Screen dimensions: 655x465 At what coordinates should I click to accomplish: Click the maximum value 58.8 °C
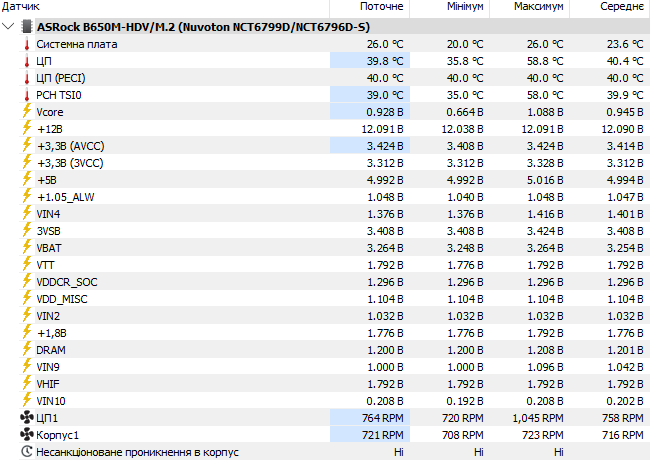545,61
